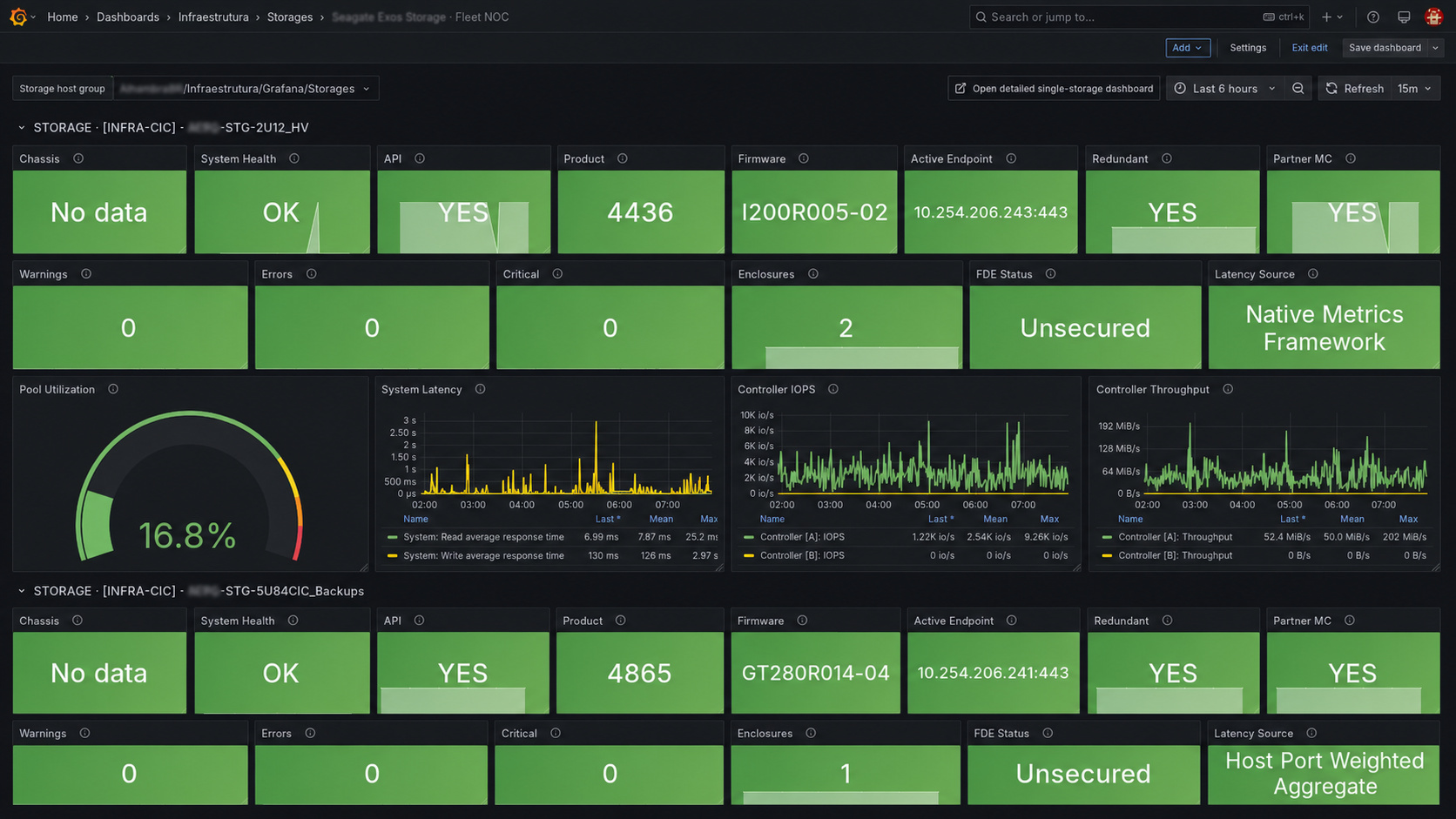Click the news feed monitor icon

(1404, 17)
